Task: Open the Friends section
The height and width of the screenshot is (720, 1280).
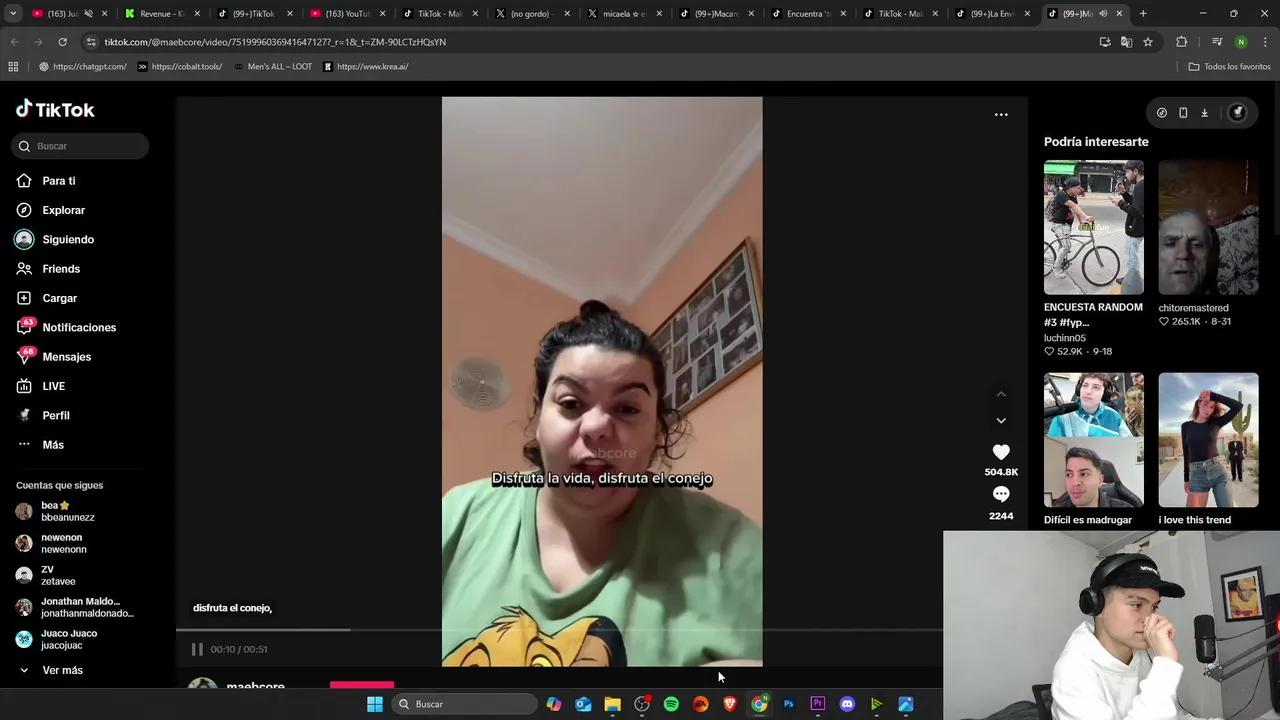Action: (61, 269)
